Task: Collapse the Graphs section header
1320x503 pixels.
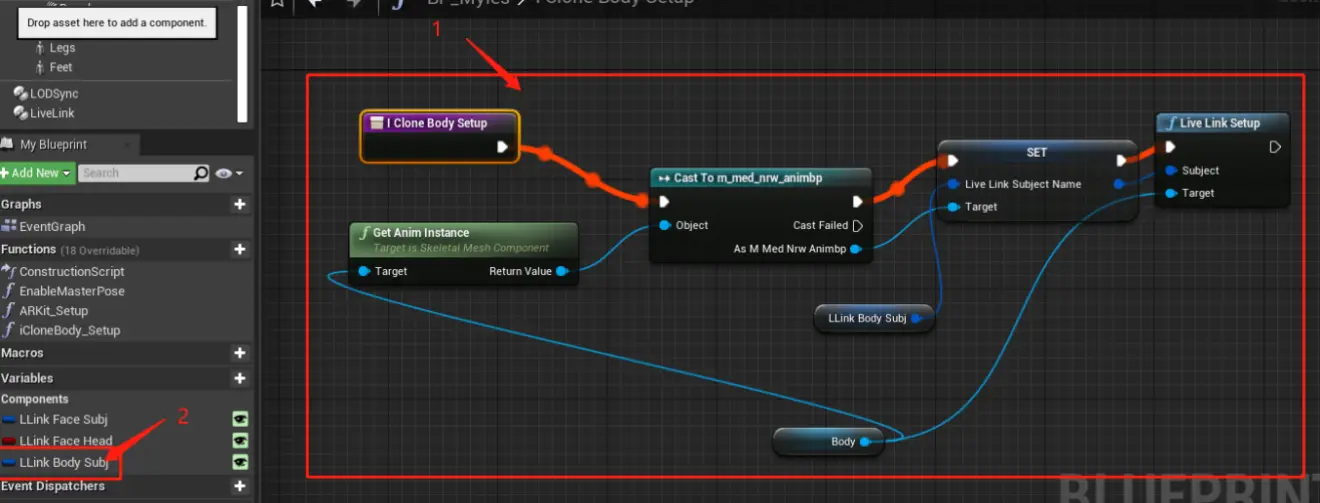Action: 21,204
